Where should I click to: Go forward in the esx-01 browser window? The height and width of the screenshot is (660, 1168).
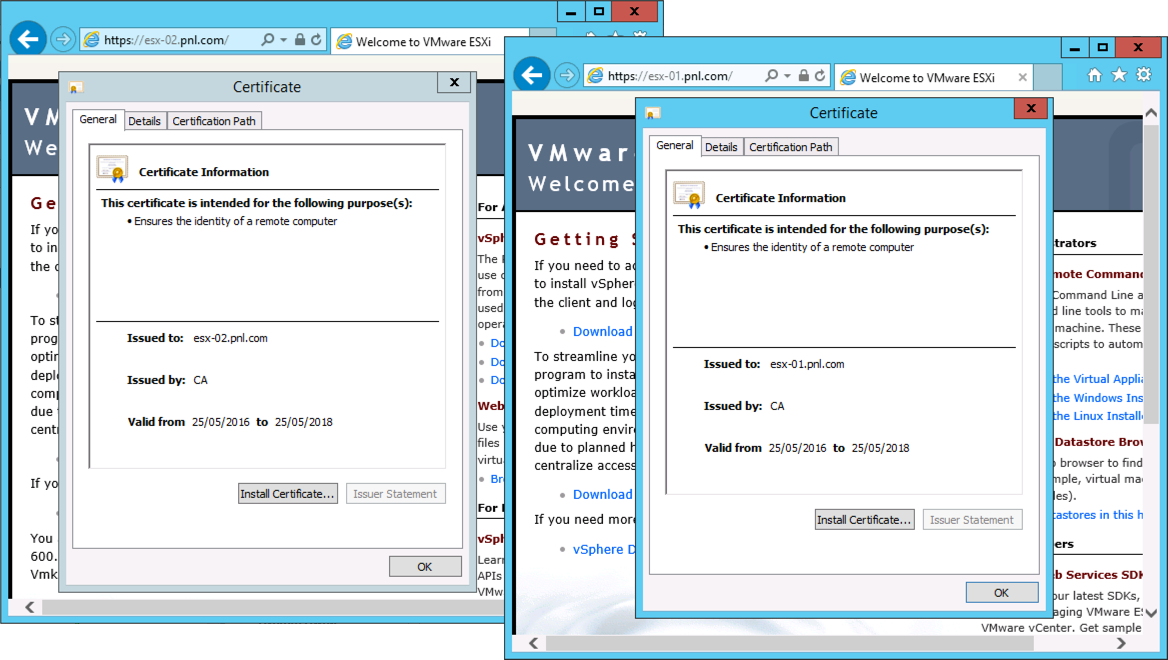pyautogui.click(x=567, y=75)
